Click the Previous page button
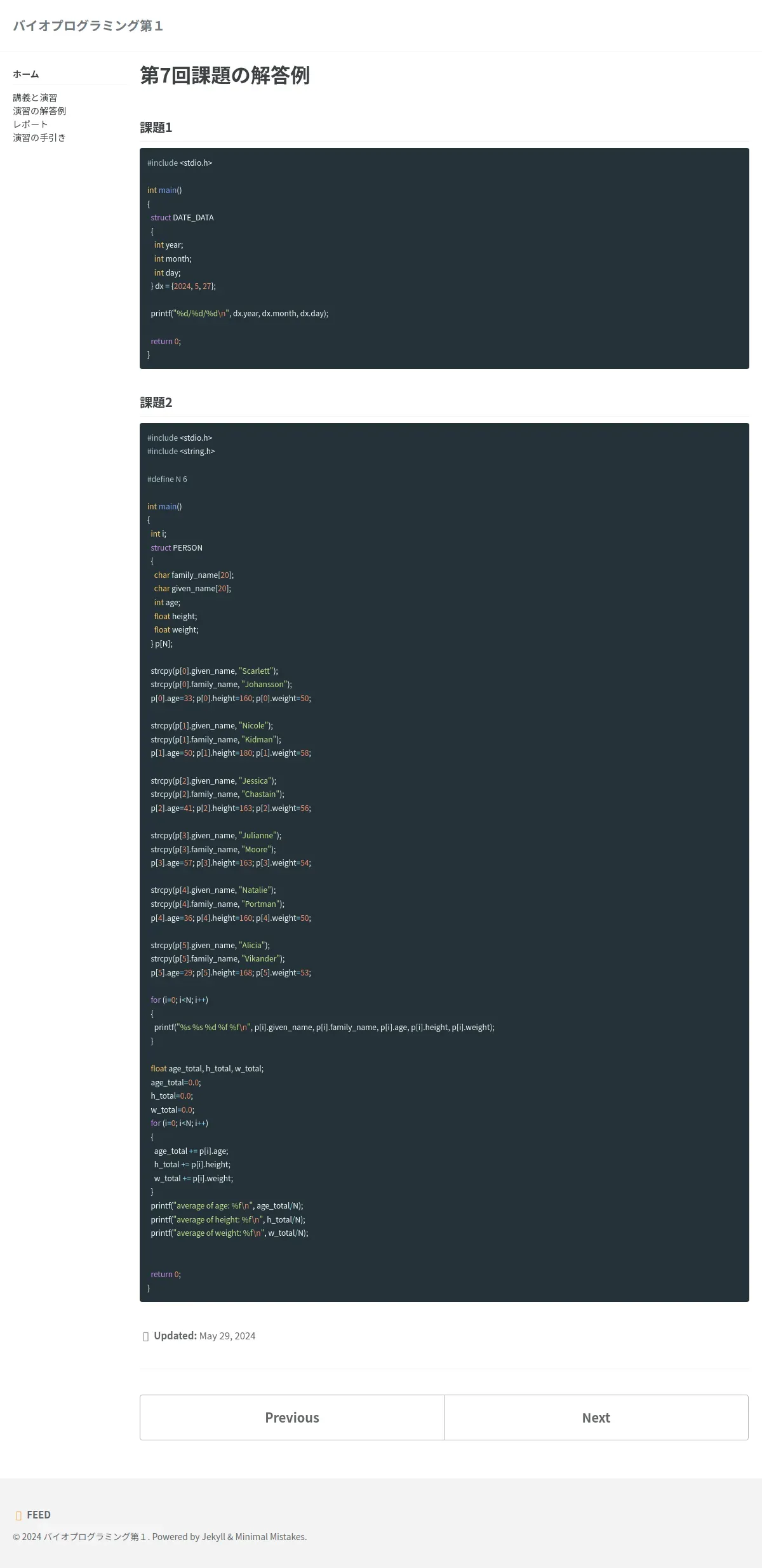The height and width of the screenshot is (1568, 762). point(292,1417)
